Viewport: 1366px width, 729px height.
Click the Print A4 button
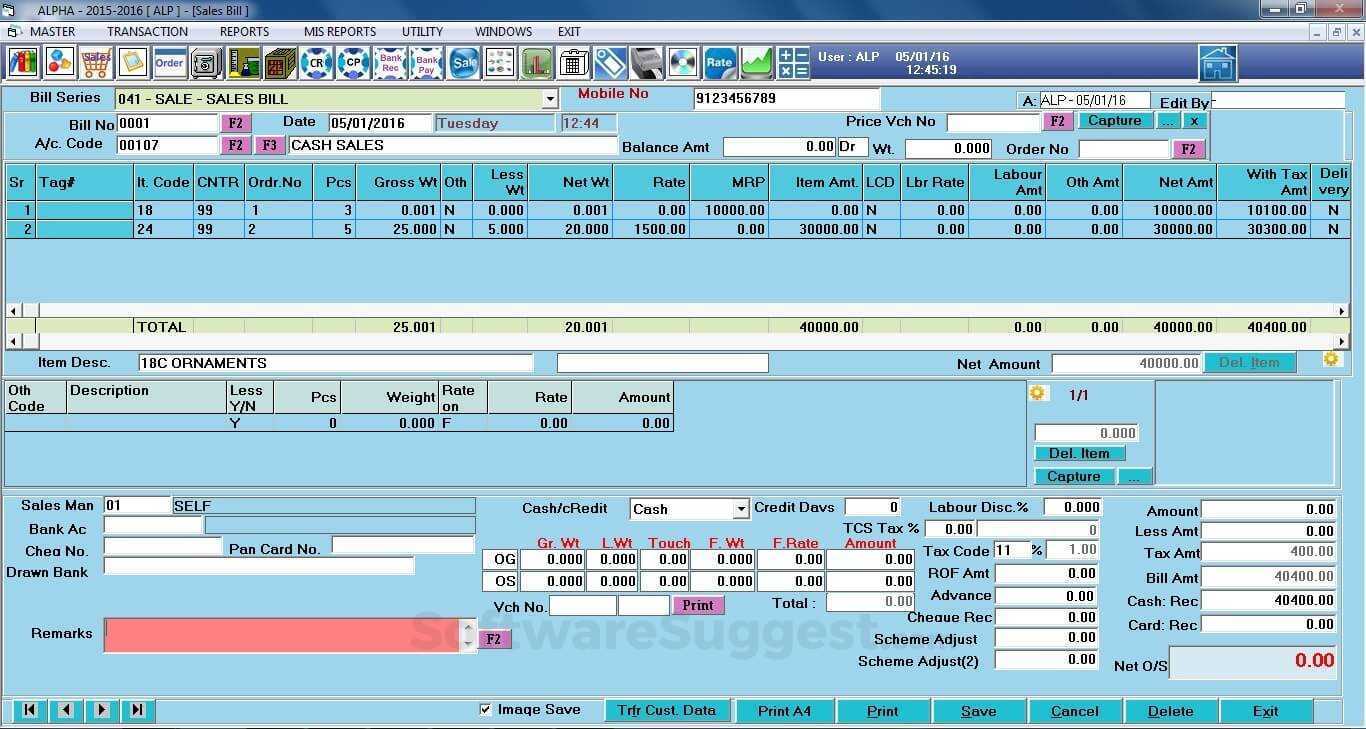click(785, 710)
